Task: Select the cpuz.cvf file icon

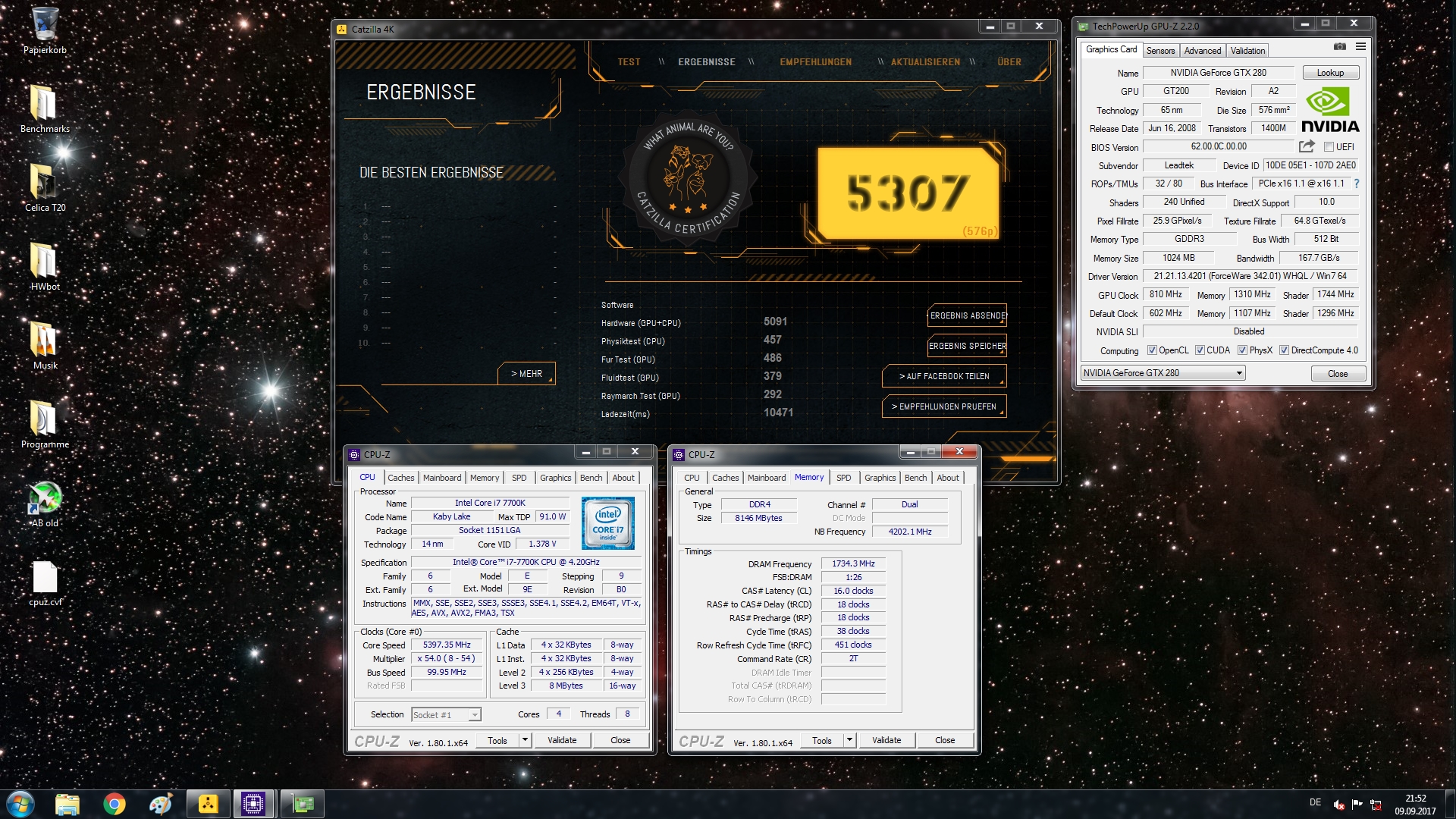Action: coord(45,582)
